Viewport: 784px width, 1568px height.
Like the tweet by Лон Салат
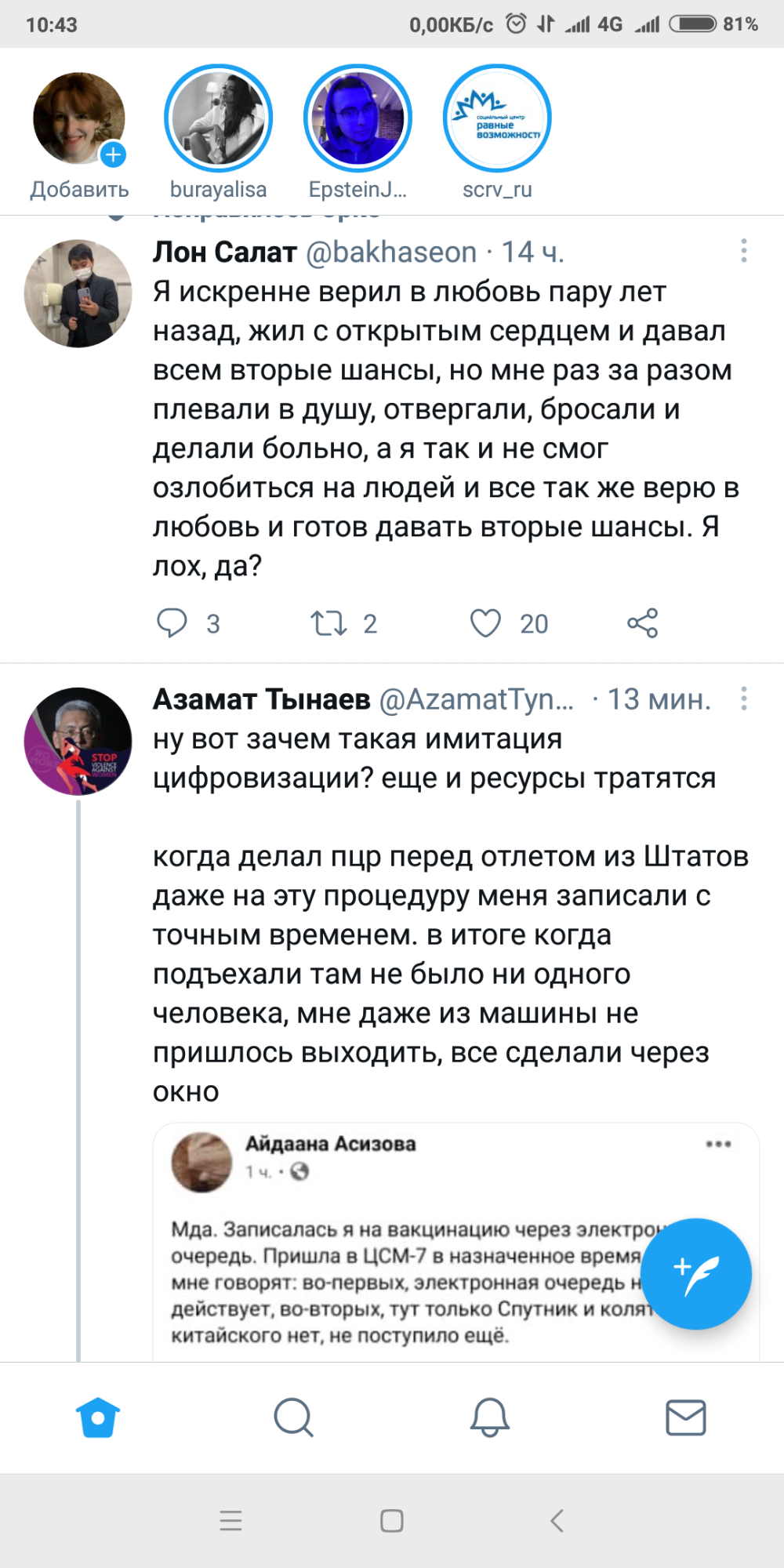485,623
